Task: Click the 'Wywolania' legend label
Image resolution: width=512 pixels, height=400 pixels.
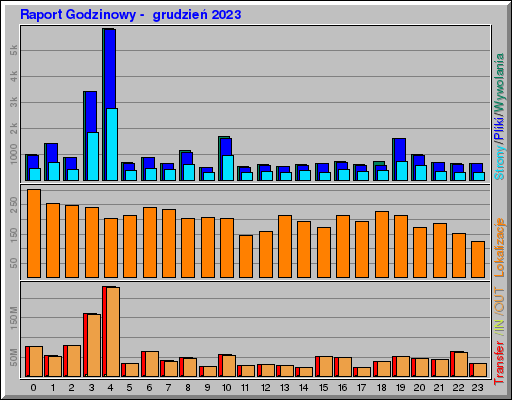Action: 499,83
